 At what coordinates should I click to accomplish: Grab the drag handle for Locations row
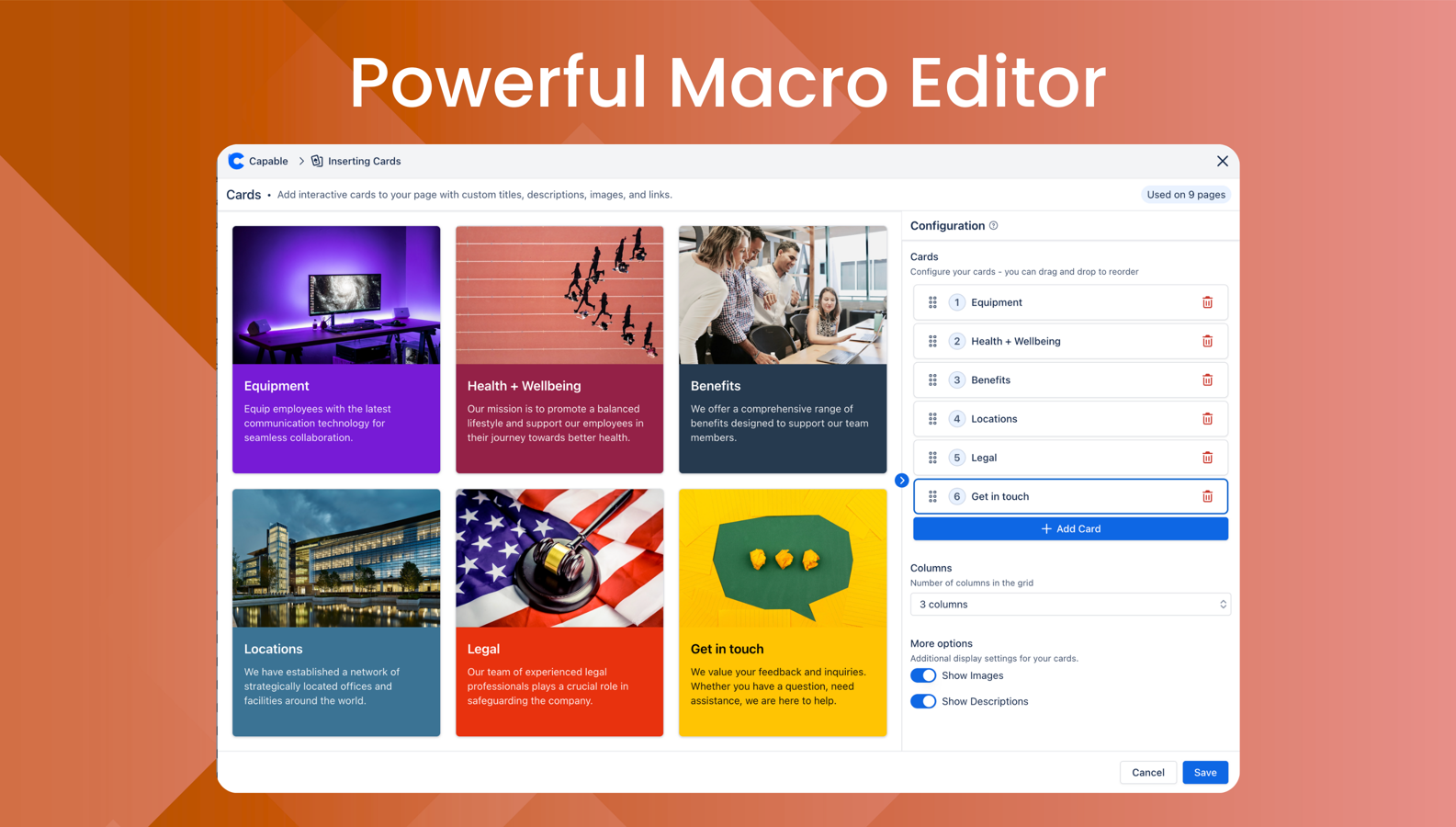click(x=932, y=419)
